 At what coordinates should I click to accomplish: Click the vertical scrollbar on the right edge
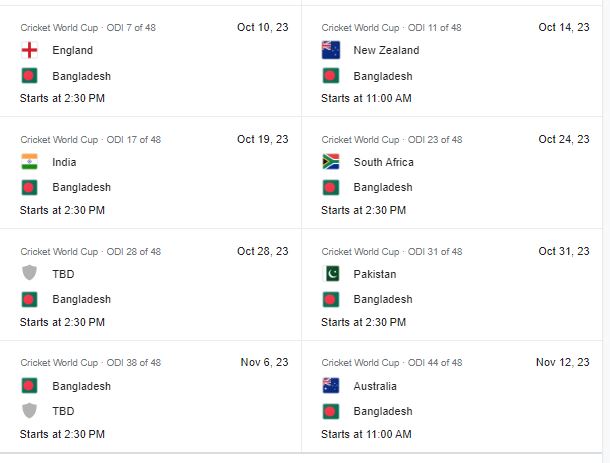point(606,232)
